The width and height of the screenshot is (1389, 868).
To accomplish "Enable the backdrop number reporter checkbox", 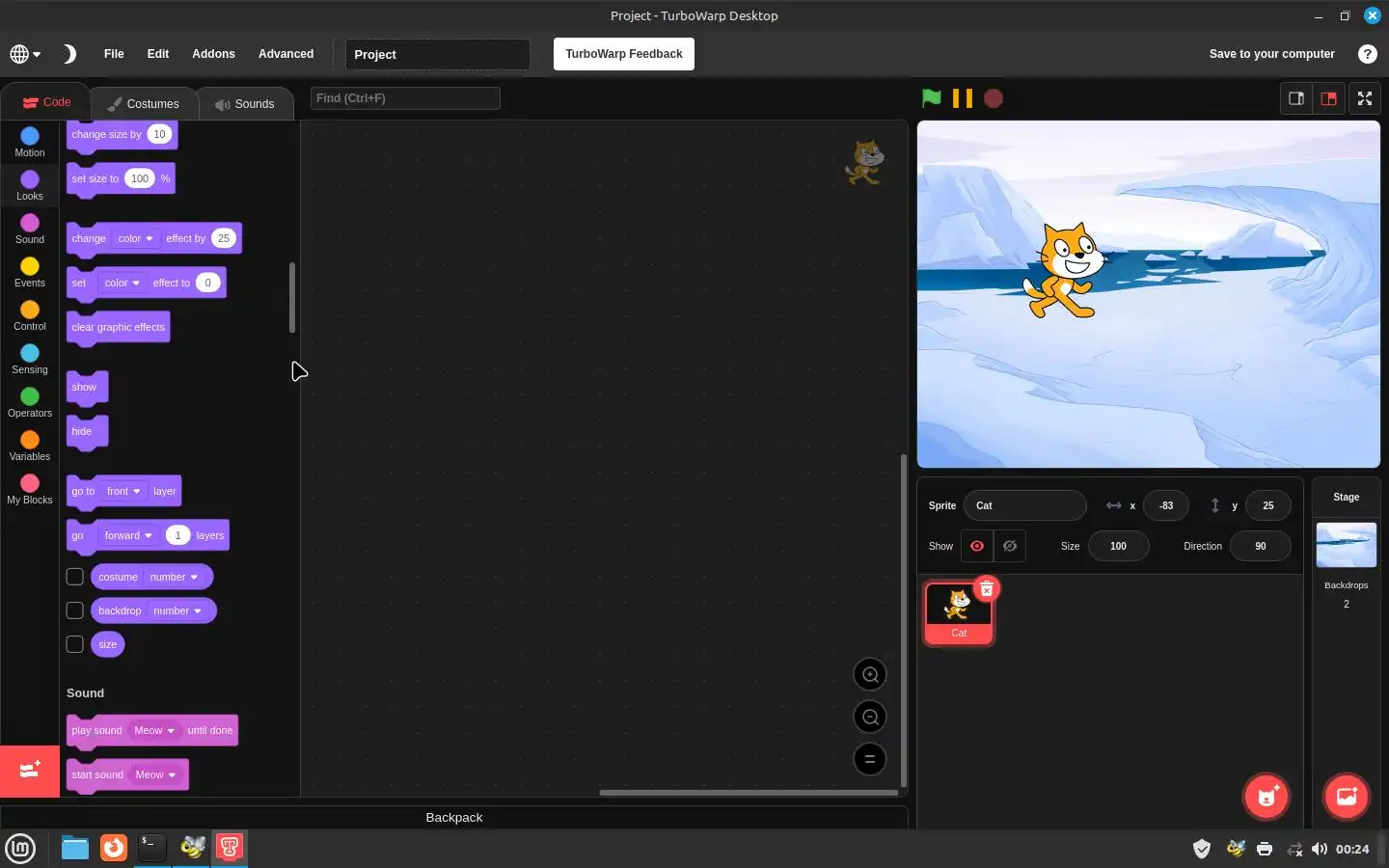I will 74,610.
